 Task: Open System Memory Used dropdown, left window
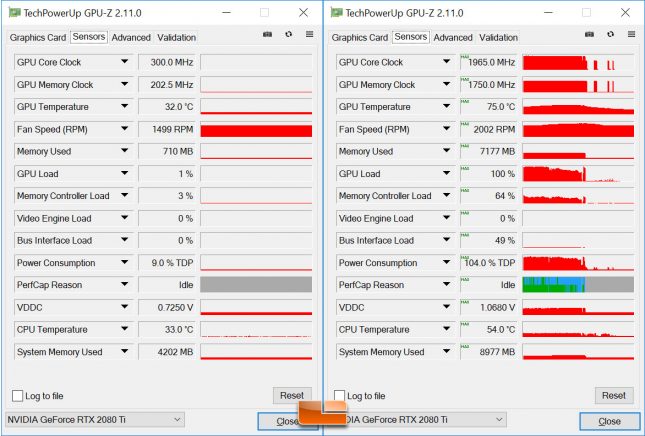(124, 352)
